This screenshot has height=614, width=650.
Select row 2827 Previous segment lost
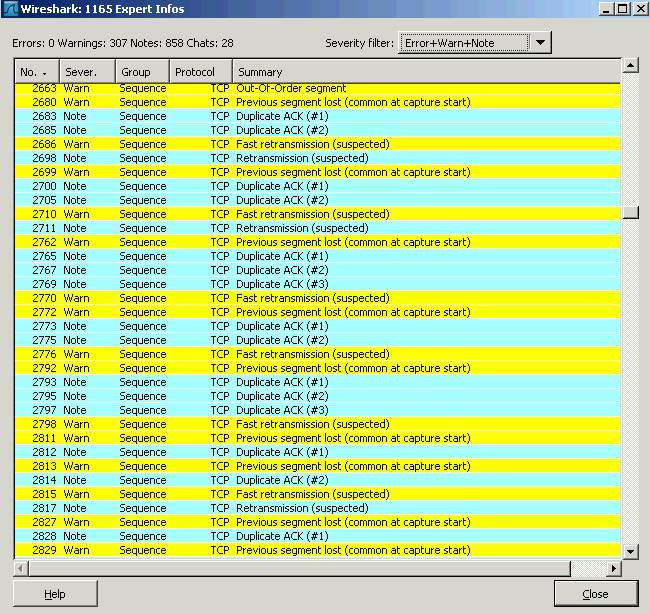318,522
